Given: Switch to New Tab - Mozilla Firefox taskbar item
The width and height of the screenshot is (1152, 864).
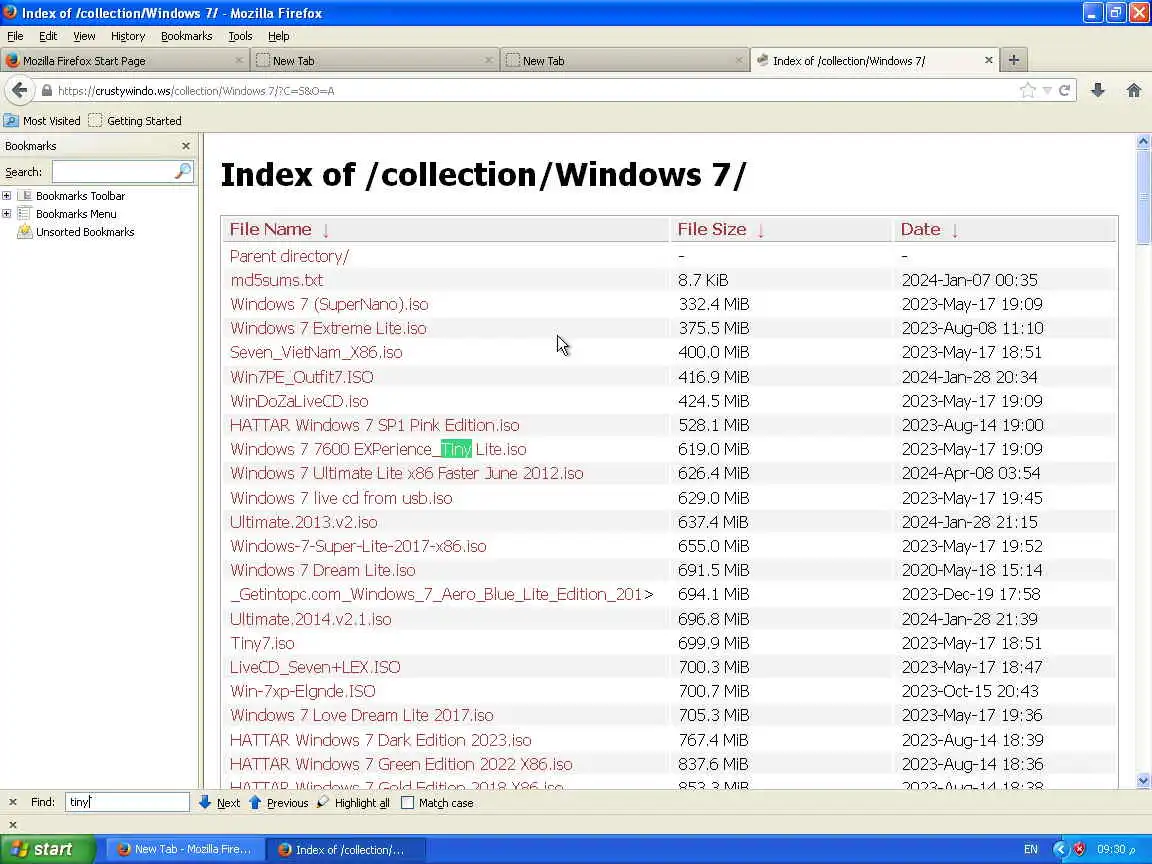Looking at the screenshot, I should [184, 849].
